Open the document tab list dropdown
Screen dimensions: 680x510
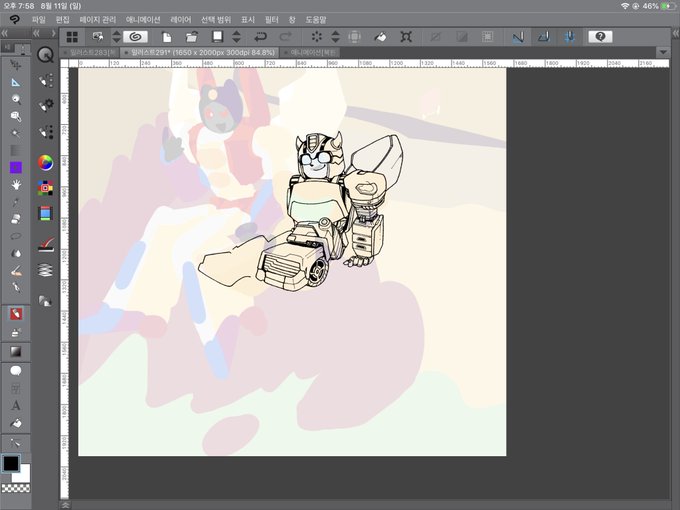point(663,52)
